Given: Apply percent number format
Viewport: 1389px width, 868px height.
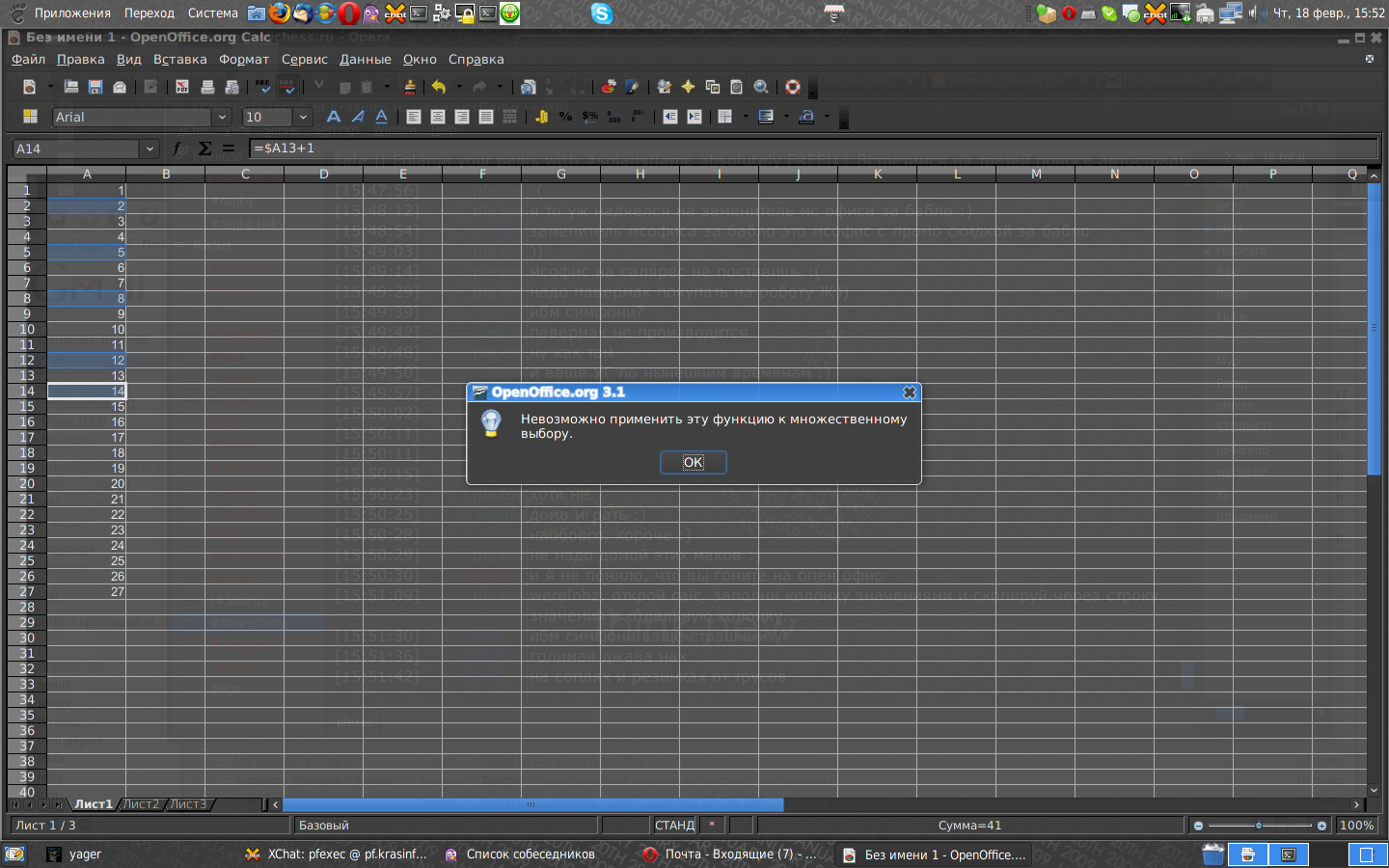Looking at the screenshot, I should click(x=565, y=117).
